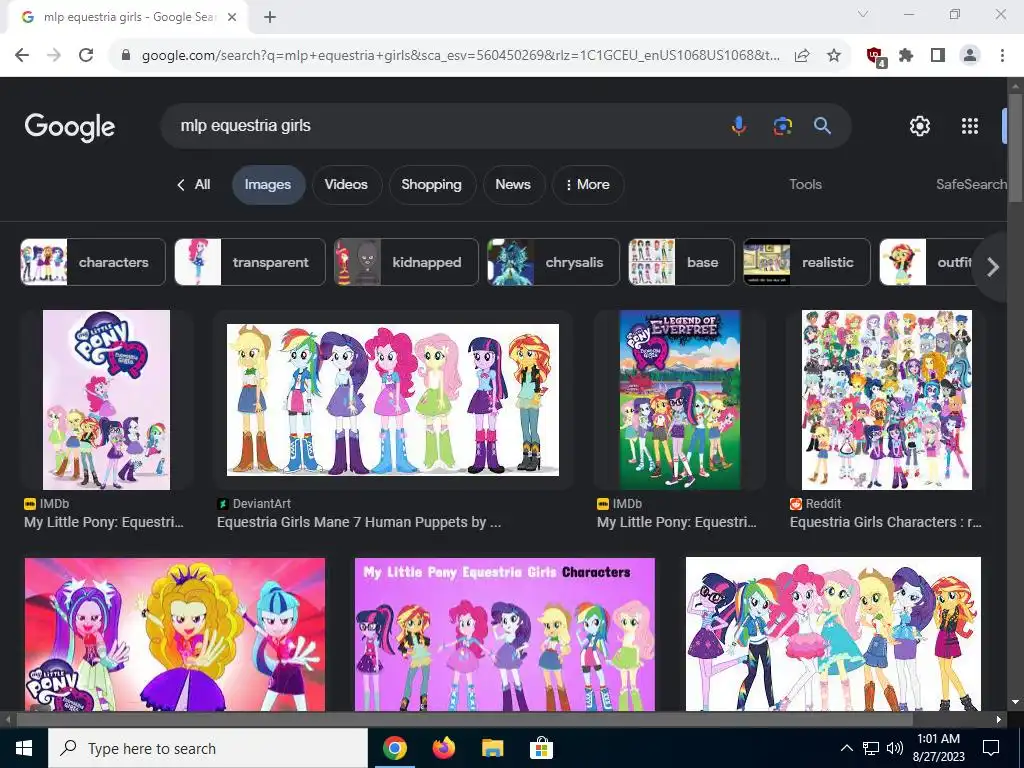Image resolution: width=1024 pixels, height=768 pixels.
Task: Open the Reddit crowd characters image
Action: coord(886,400)
